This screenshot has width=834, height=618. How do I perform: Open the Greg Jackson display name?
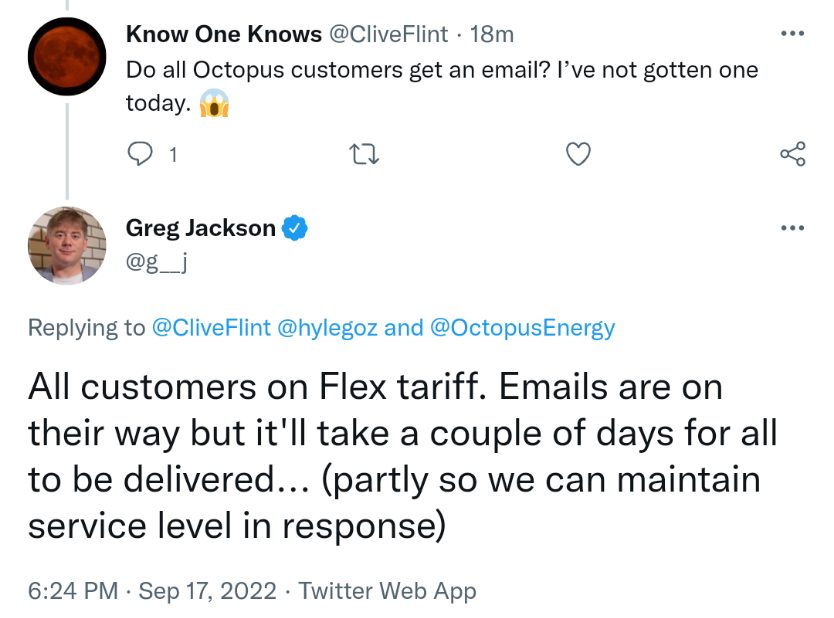200,228
